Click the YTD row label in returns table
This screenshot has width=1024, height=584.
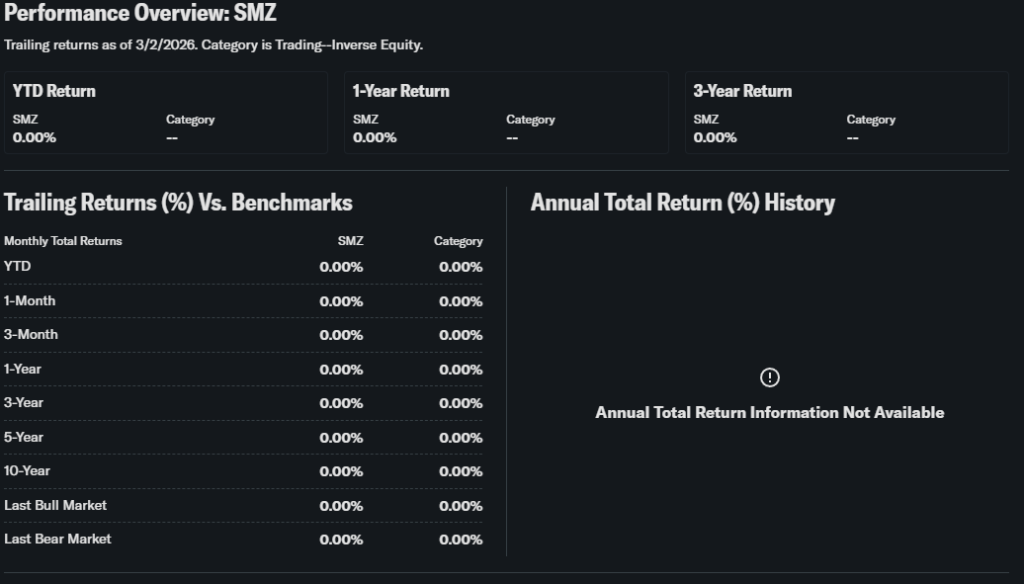pyautogui.click(x=17, y=267)
